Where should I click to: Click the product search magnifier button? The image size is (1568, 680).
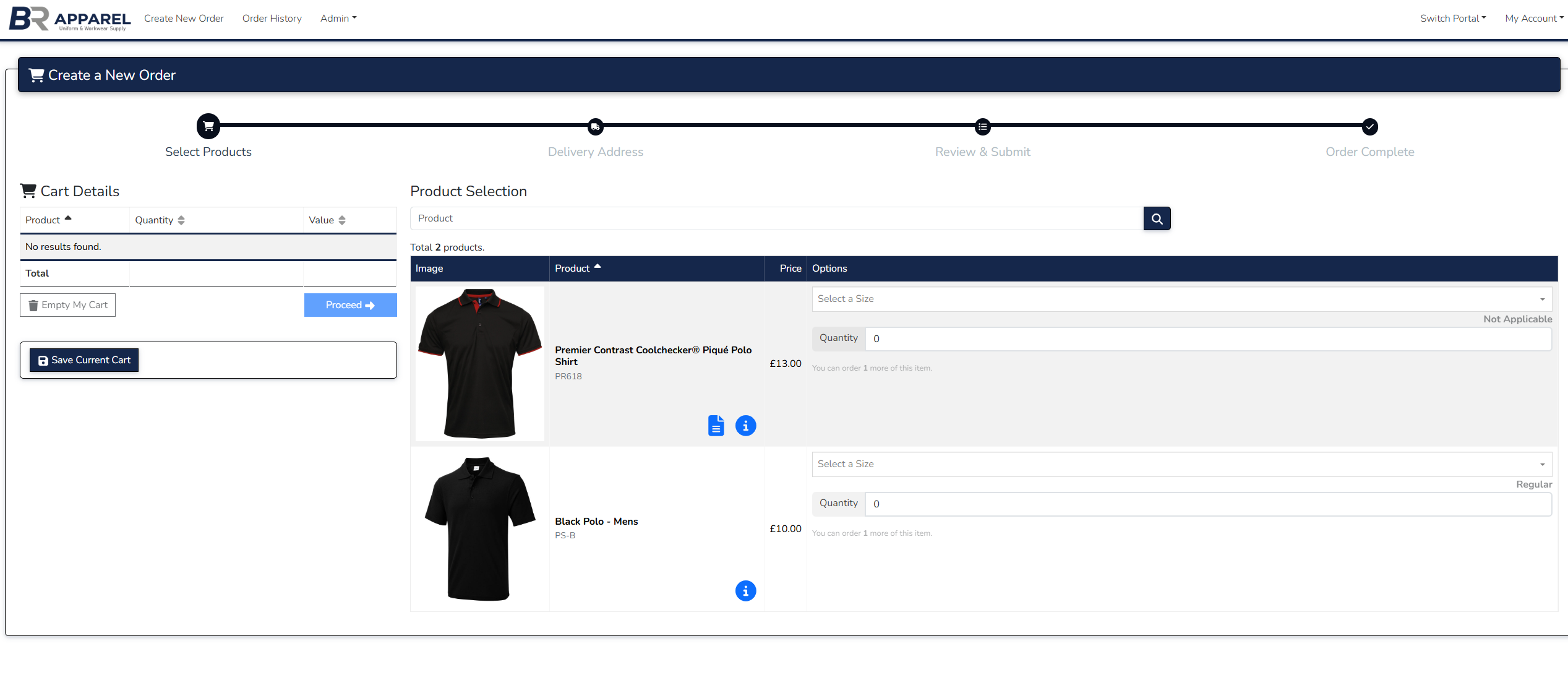(x=1156, y=218)
